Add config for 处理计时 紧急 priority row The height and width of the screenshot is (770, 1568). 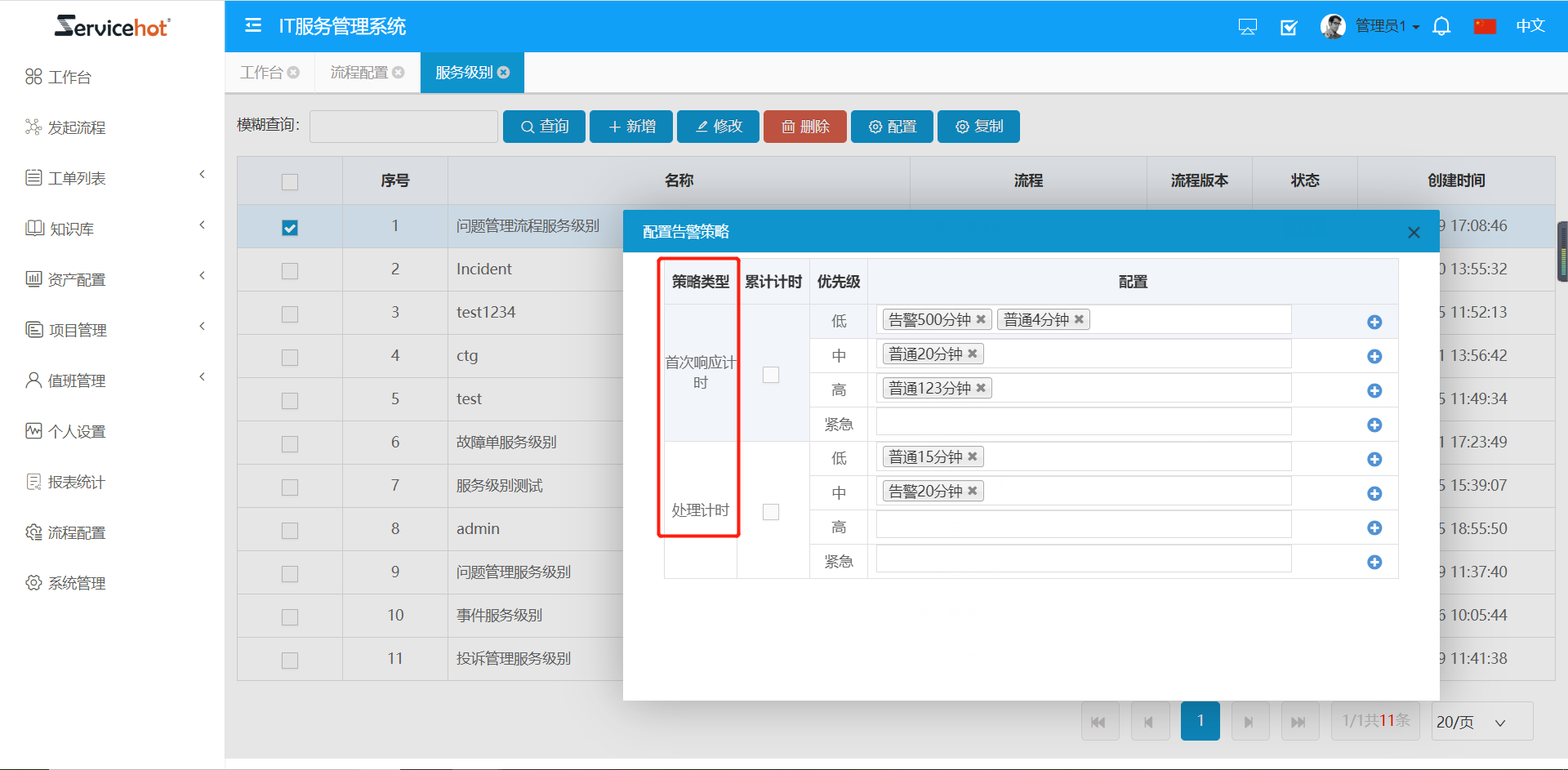pyautogui.click(x=1374, y=562)
